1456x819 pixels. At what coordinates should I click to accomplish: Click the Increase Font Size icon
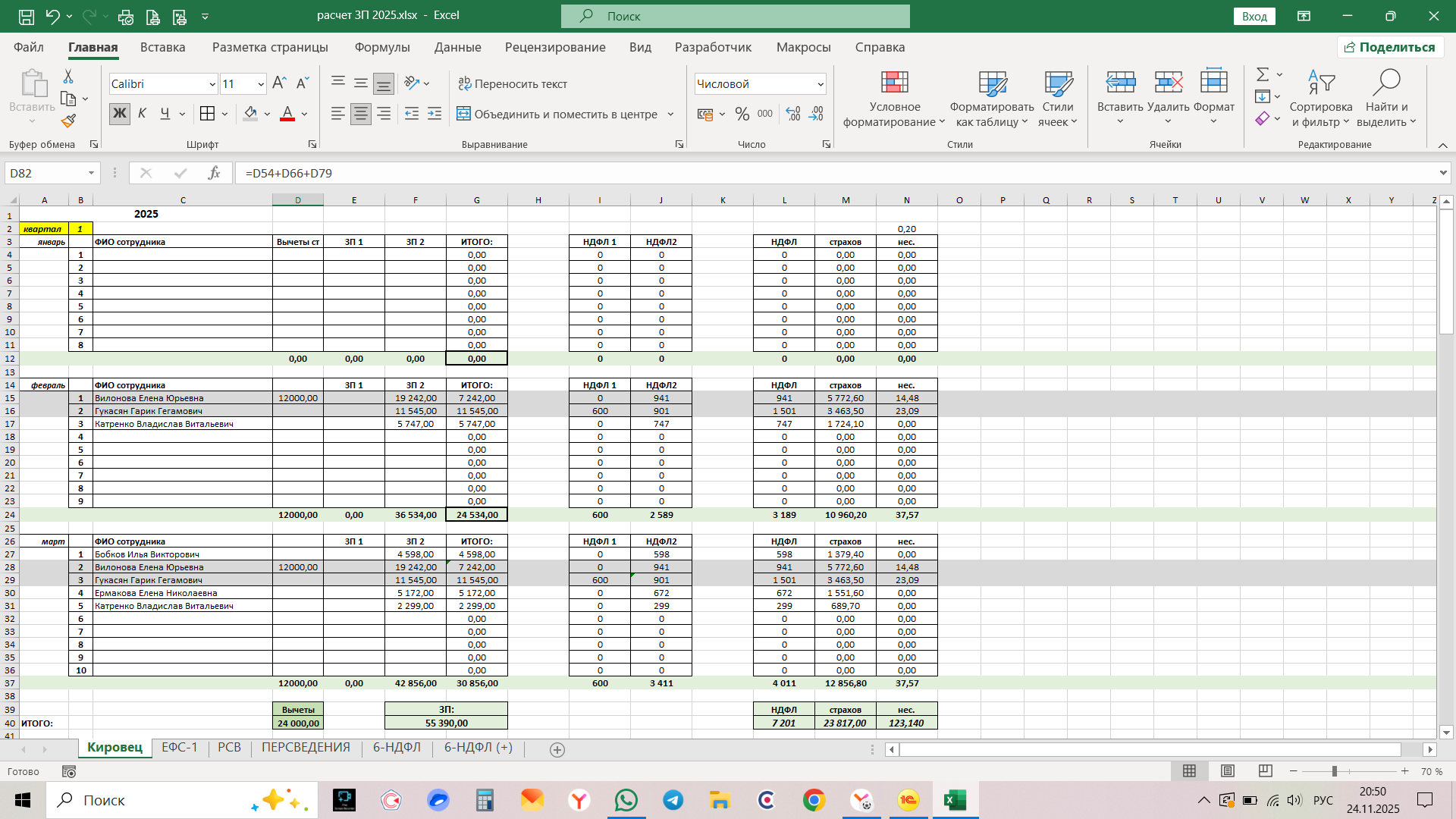point(278,83)
